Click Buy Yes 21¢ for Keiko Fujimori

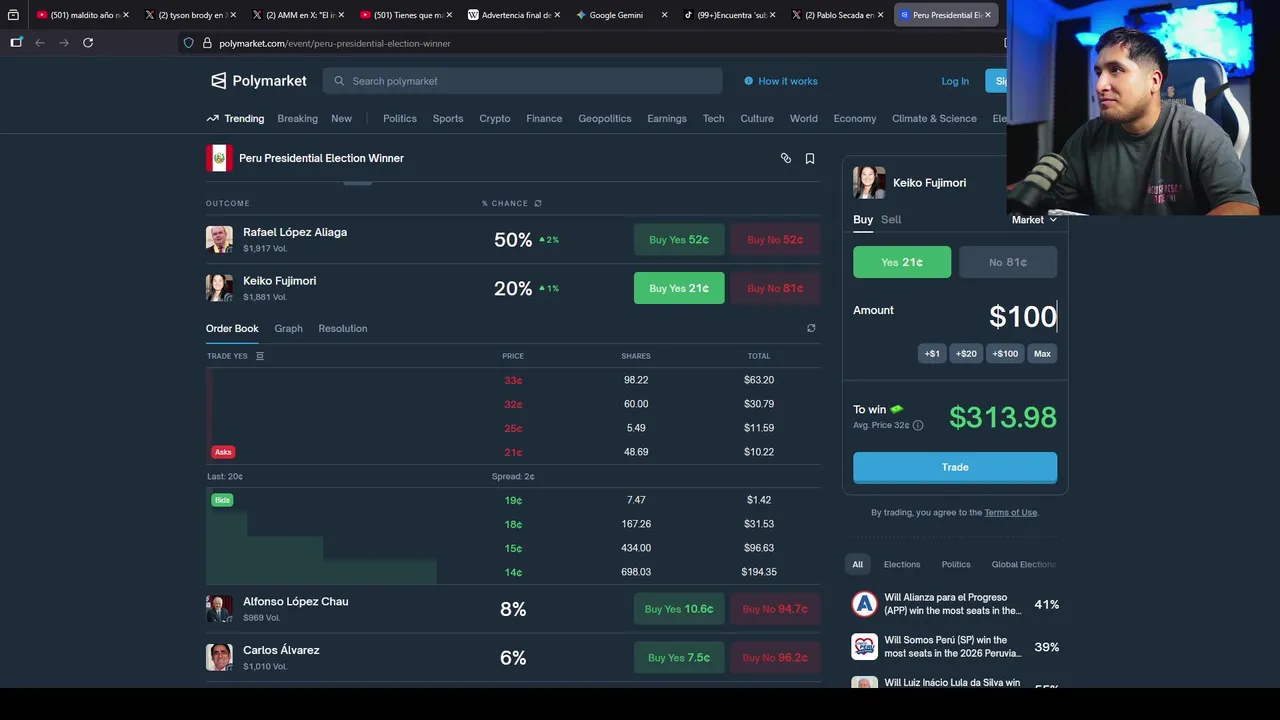679,288
